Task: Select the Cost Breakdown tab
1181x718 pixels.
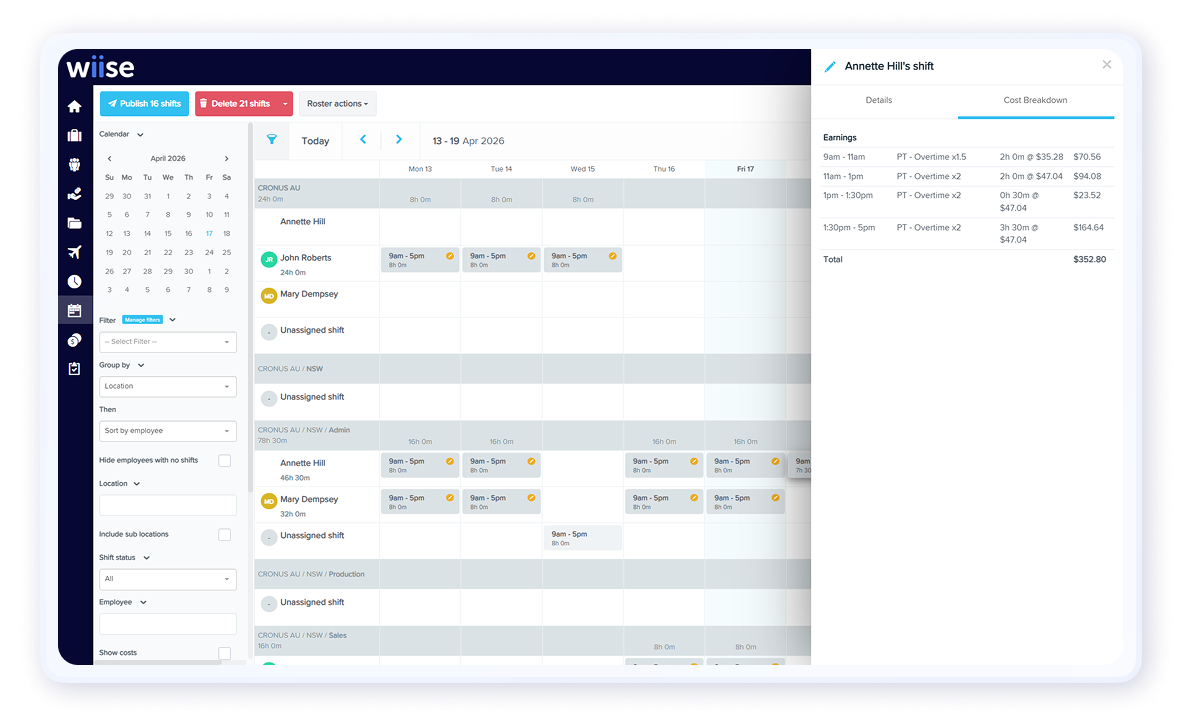Action: (x=1035, y=100)
